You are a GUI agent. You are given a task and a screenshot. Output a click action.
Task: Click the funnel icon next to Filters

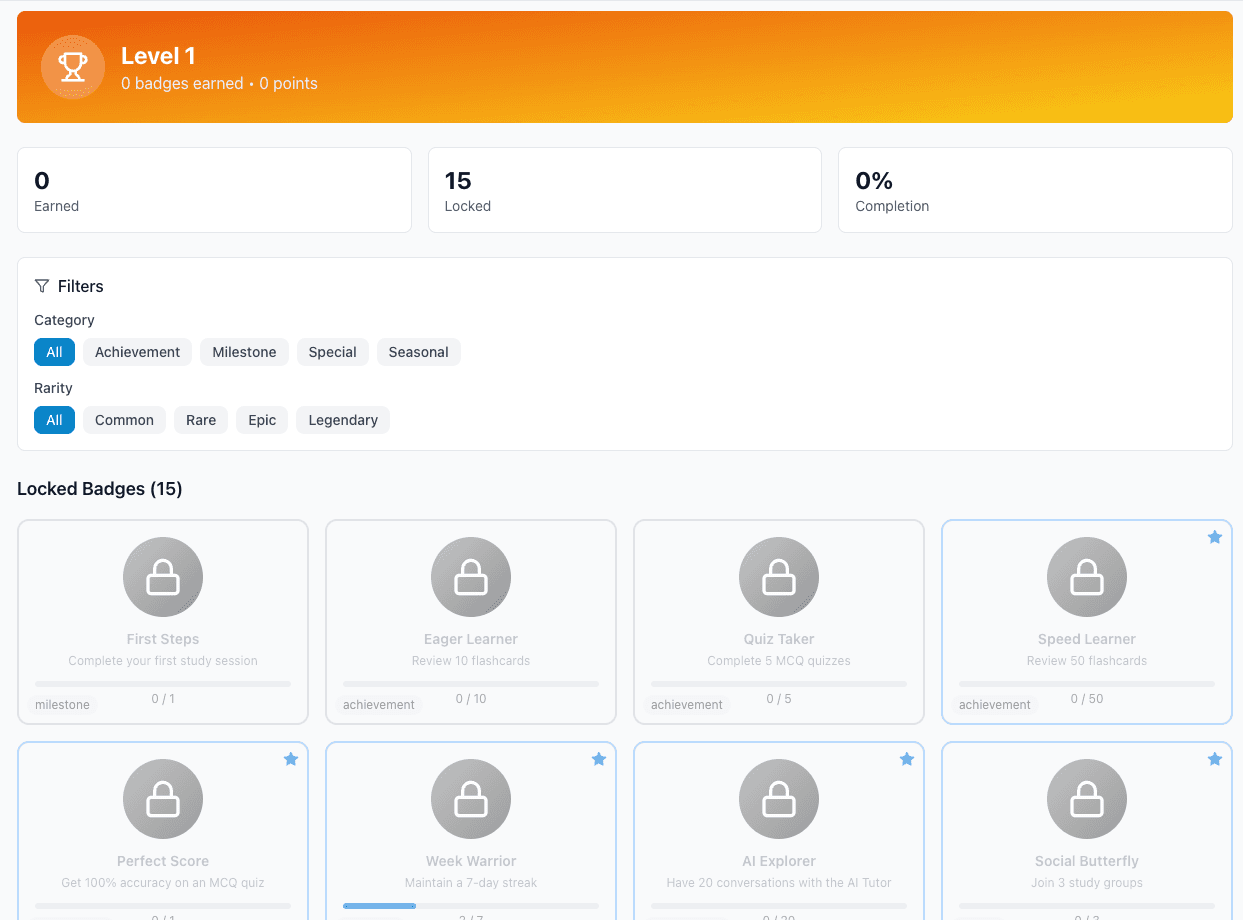pyautogui.click(x=41, y=286)
